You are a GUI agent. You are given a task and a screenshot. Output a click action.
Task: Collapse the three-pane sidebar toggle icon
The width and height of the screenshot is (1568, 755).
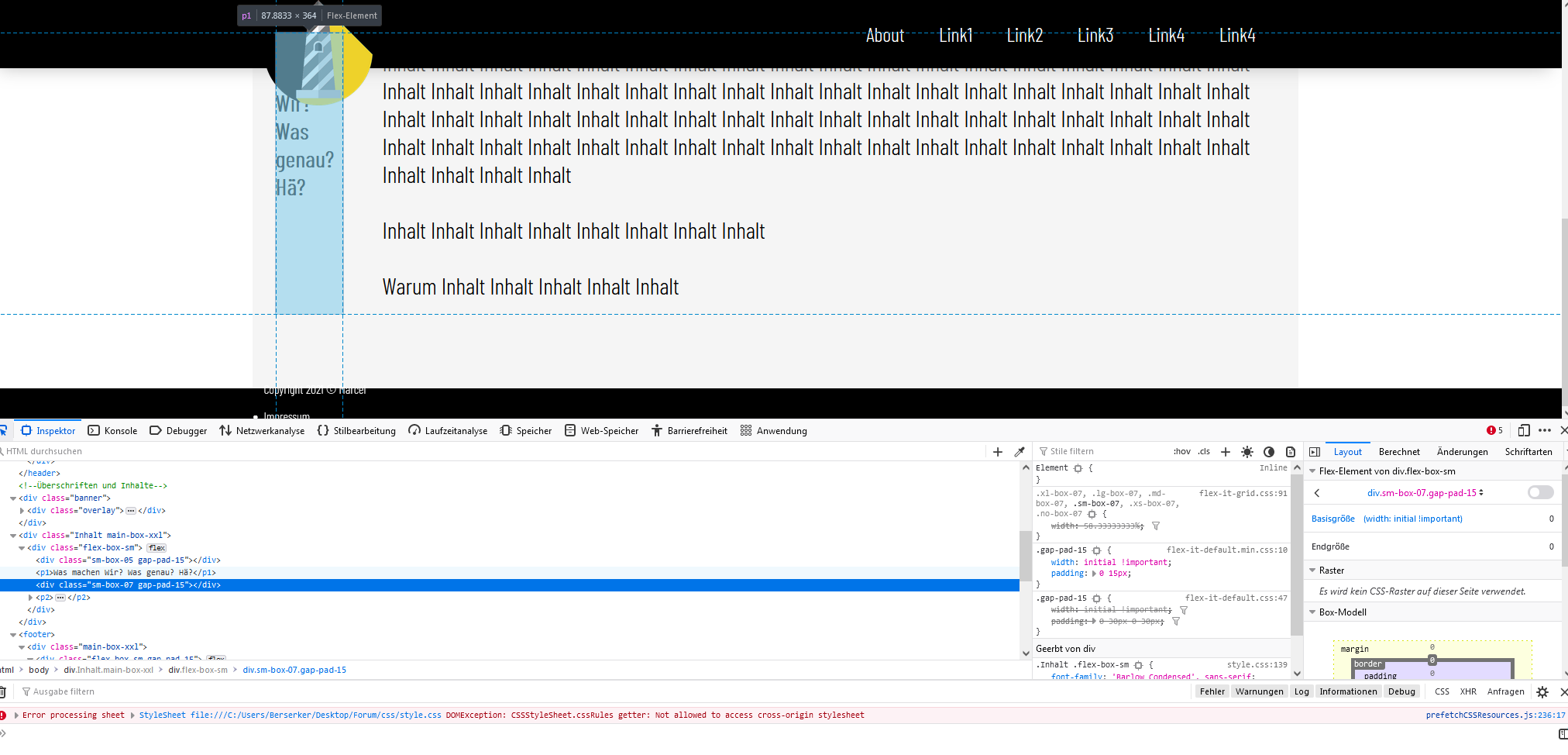point(1315,452)
